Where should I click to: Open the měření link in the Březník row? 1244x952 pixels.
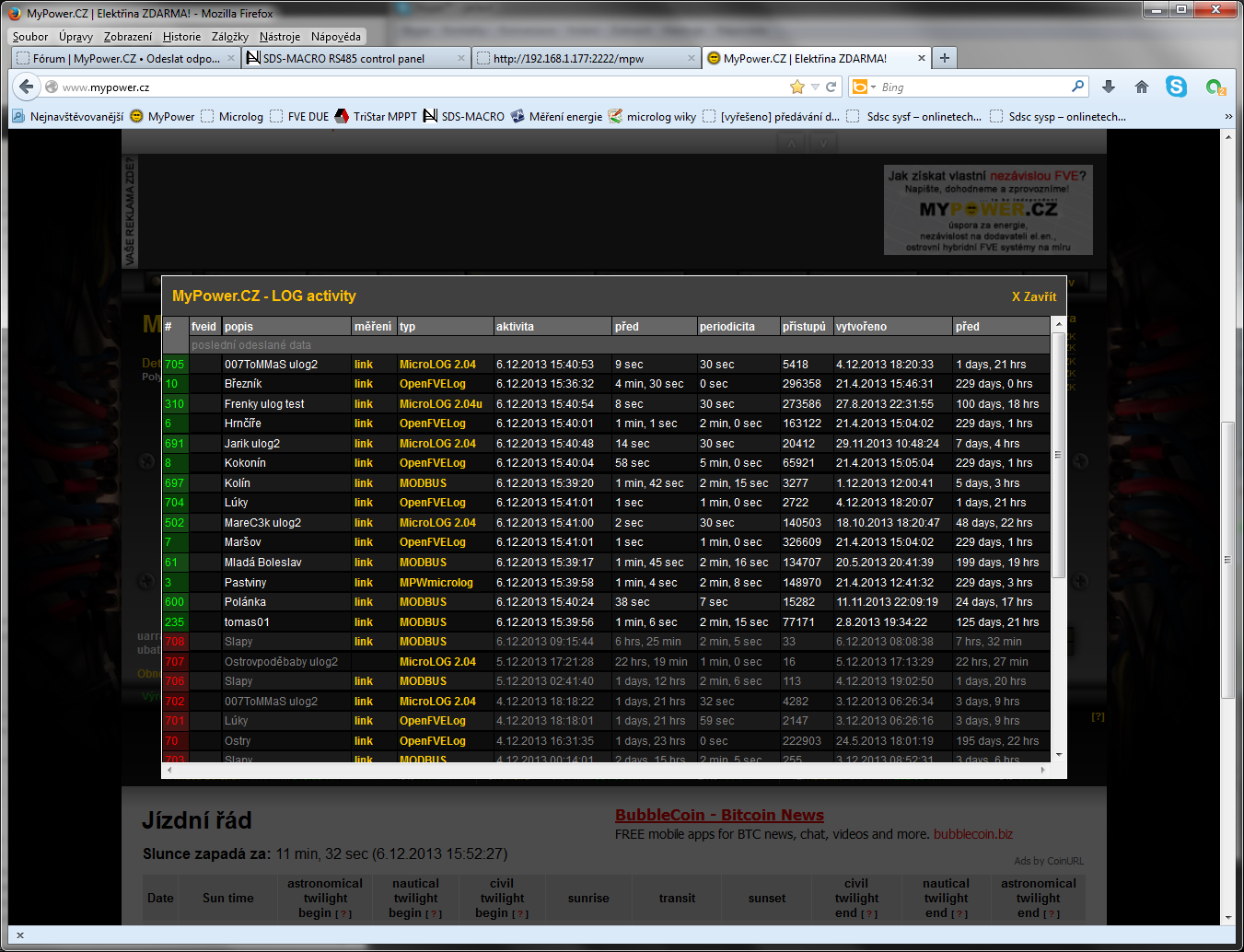click(364, 384)
